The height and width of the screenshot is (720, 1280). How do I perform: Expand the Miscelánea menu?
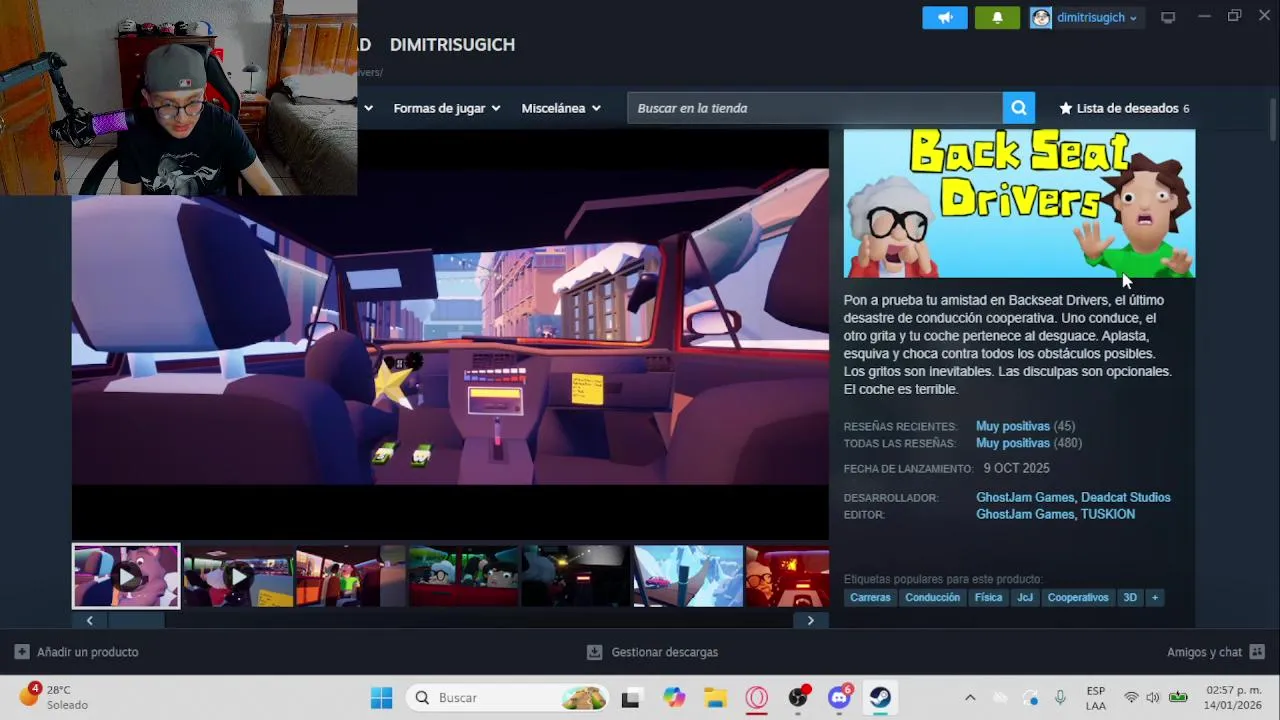coord(561,108)
